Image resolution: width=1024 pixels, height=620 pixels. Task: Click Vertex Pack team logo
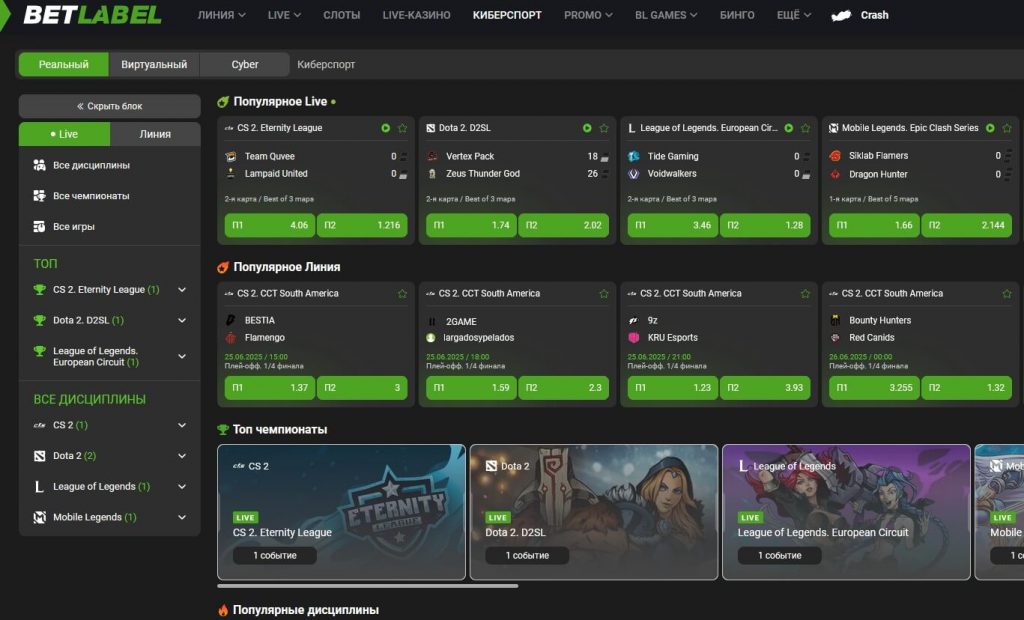point(432,156)
